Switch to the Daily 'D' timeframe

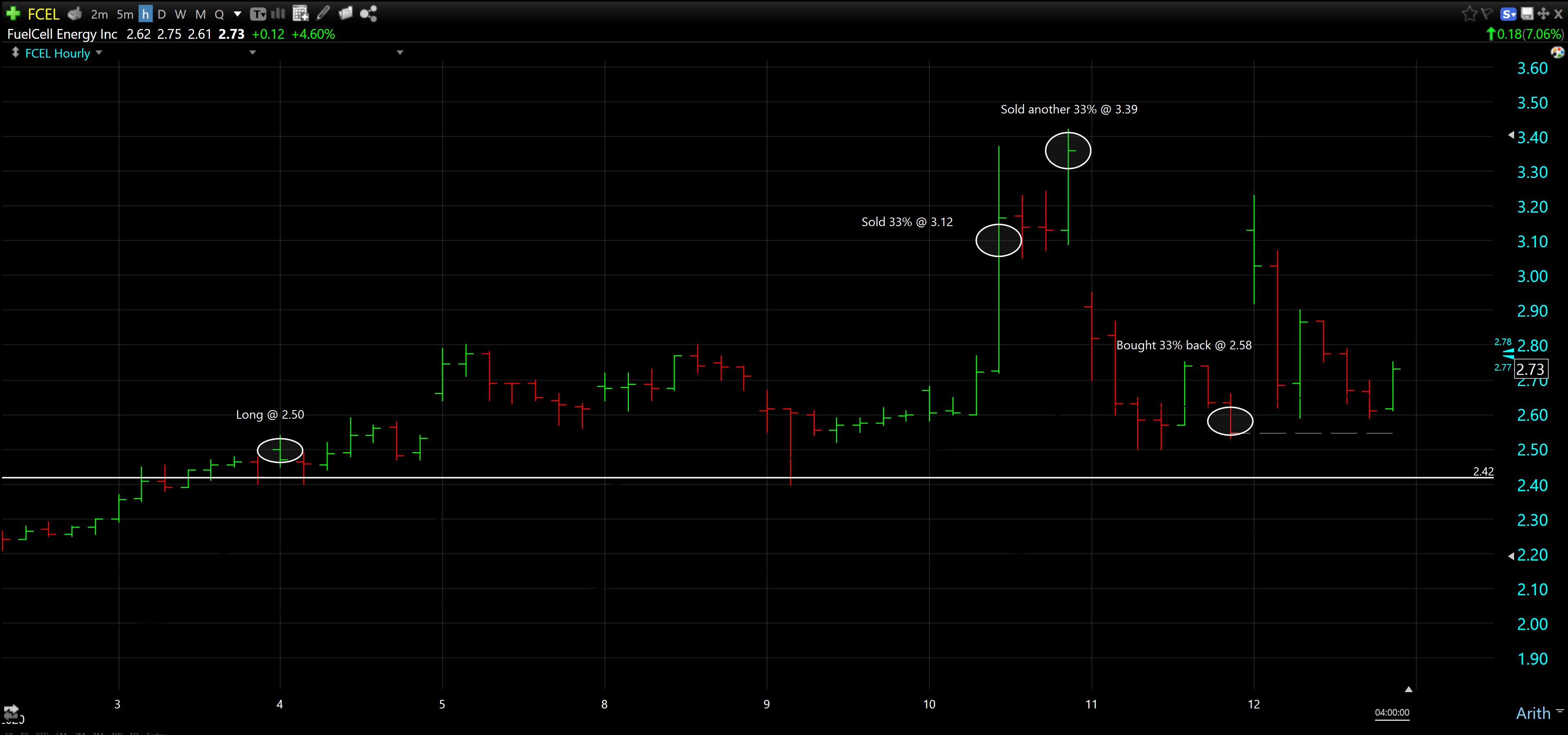161,14
